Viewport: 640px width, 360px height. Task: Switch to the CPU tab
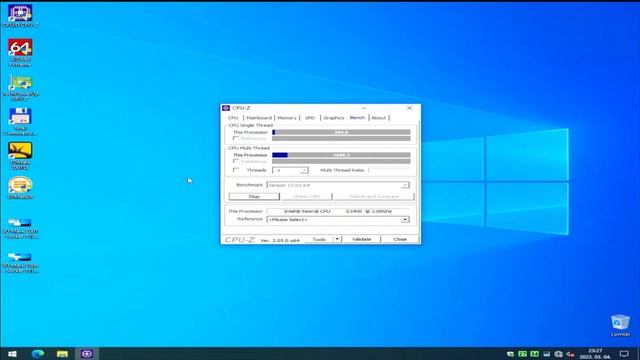233,118
